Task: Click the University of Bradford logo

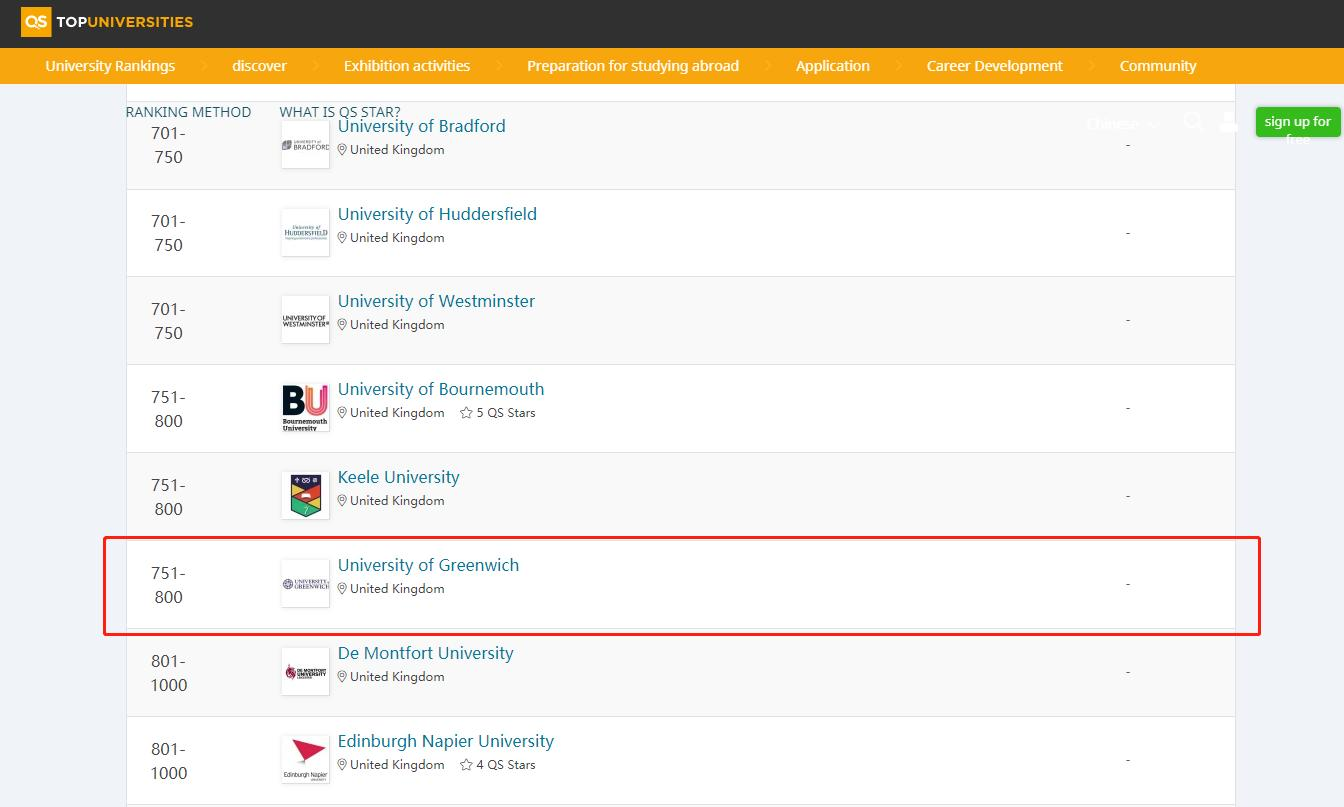Action: pyautogui.click(x=305, y=145)
